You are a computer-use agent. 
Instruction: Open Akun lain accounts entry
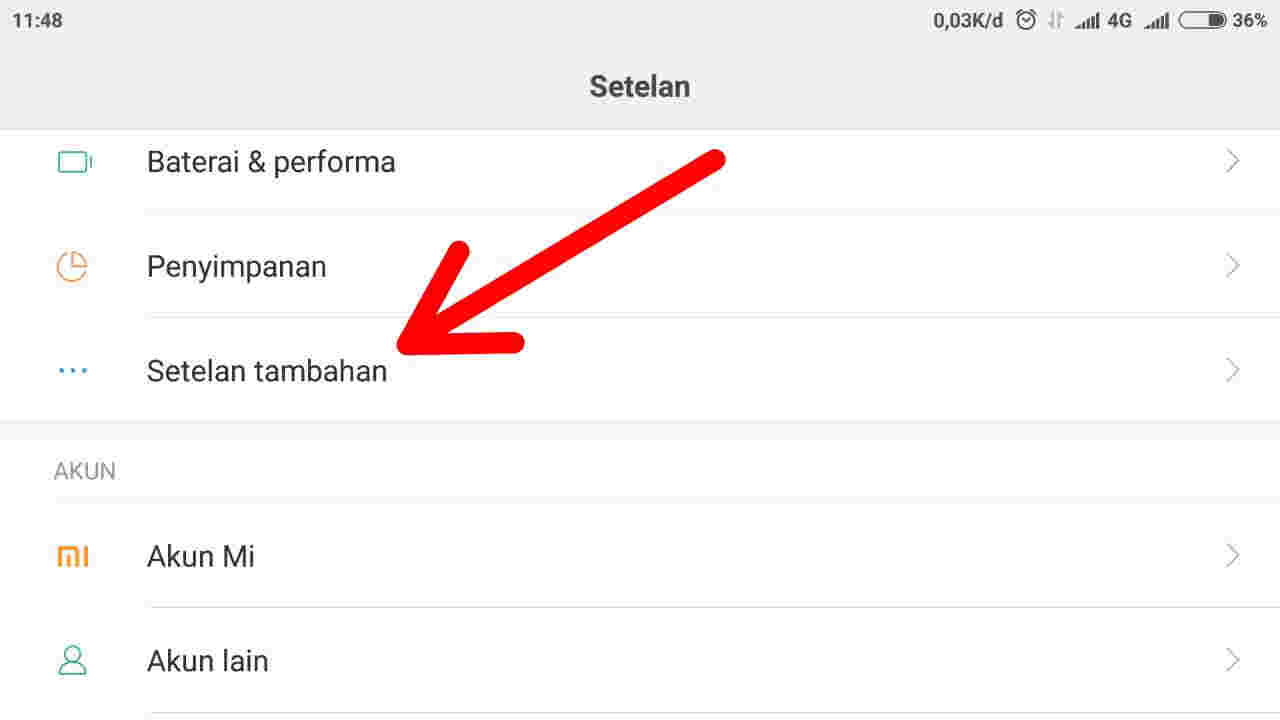point(208,661)
